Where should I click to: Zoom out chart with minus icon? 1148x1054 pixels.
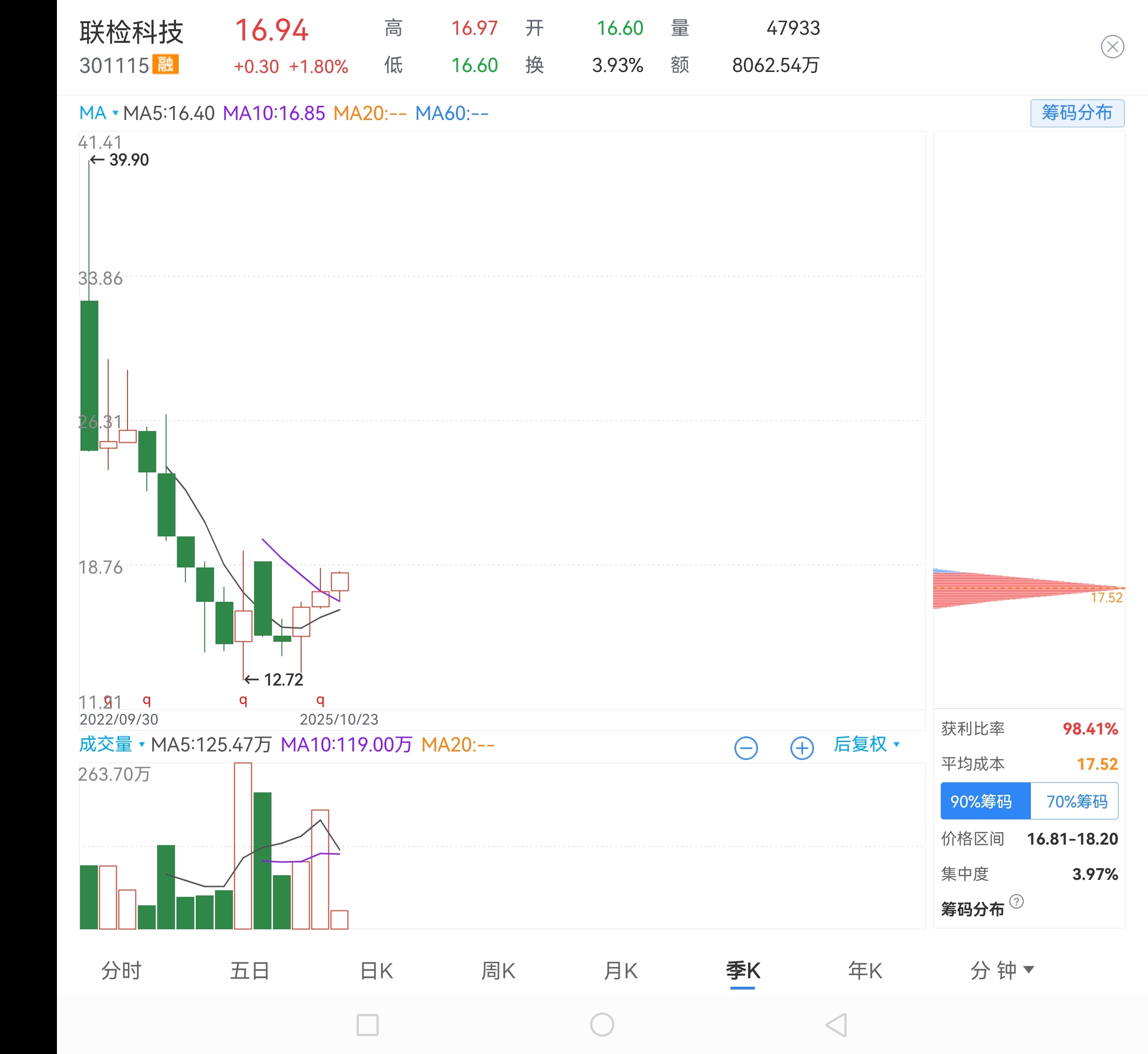click(x=745, y=748)
